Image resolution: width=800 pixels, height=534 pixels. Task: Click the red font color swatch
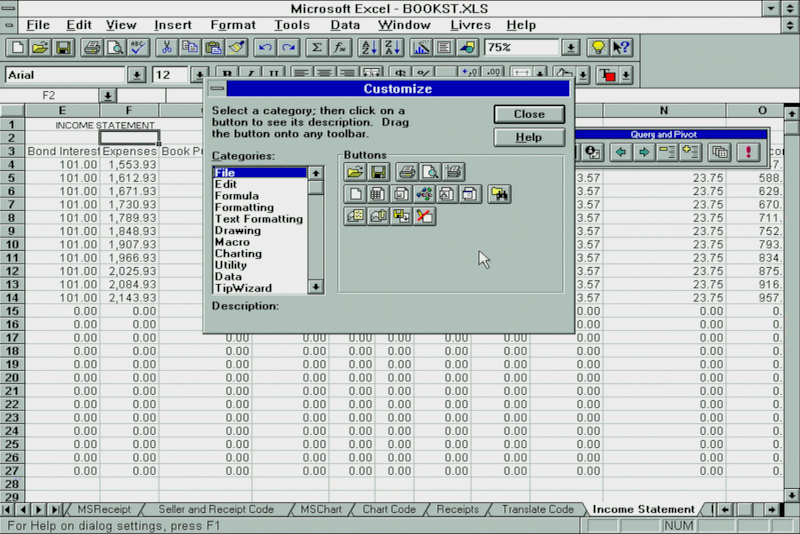608,75
